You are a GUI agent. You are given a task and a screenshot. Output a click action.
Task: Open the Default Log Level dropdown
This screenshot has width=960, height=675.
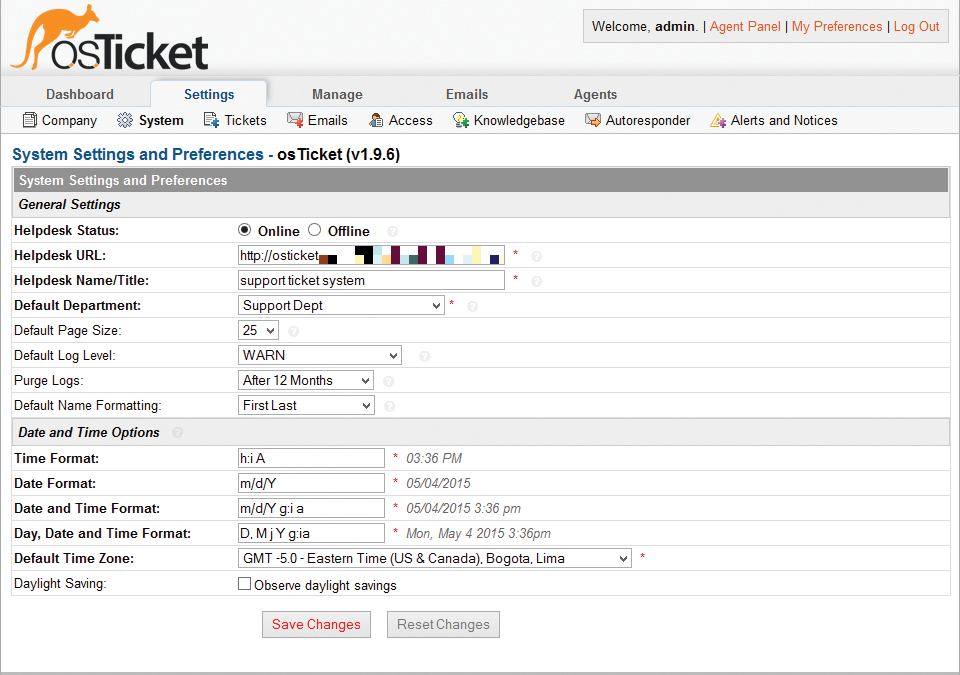[320, 355]
